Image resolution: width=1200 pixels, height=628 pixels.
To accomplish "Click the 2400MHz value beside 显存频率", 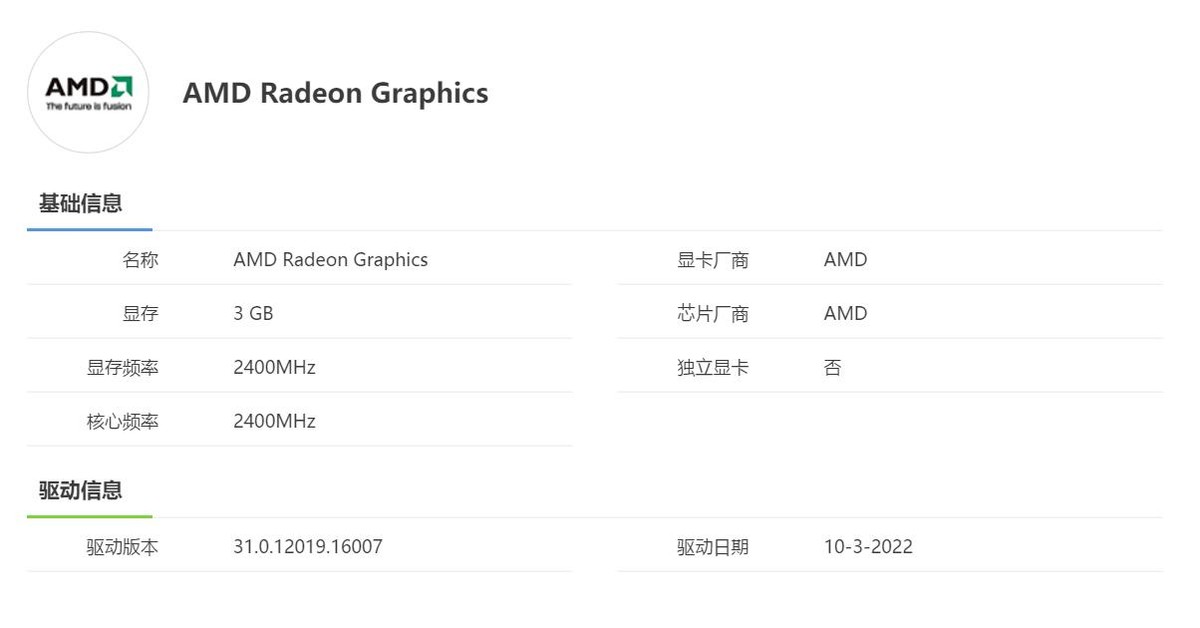I will pos(274,368).
